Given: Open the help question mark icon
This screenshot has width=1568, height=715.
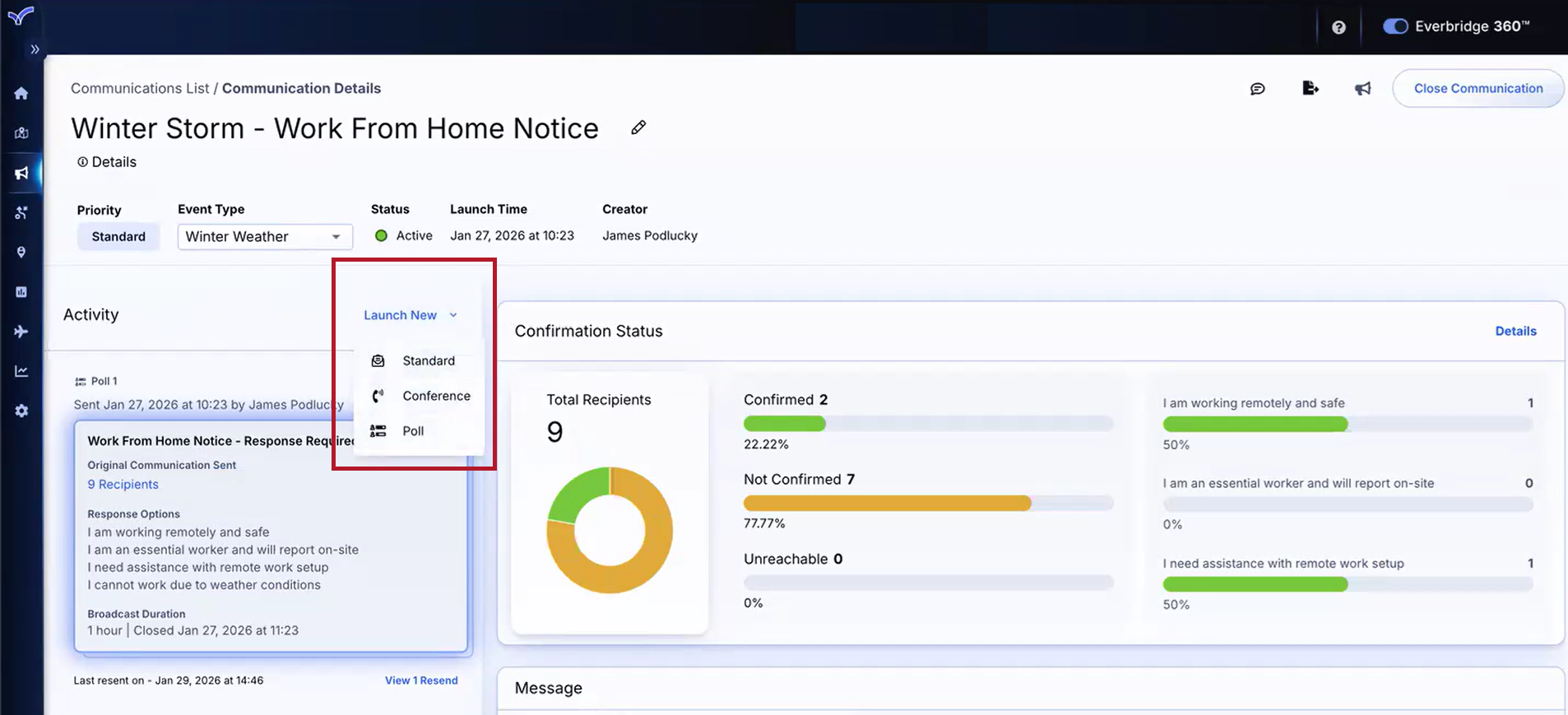Looking at the screenshot, I should pos(1338,27).
